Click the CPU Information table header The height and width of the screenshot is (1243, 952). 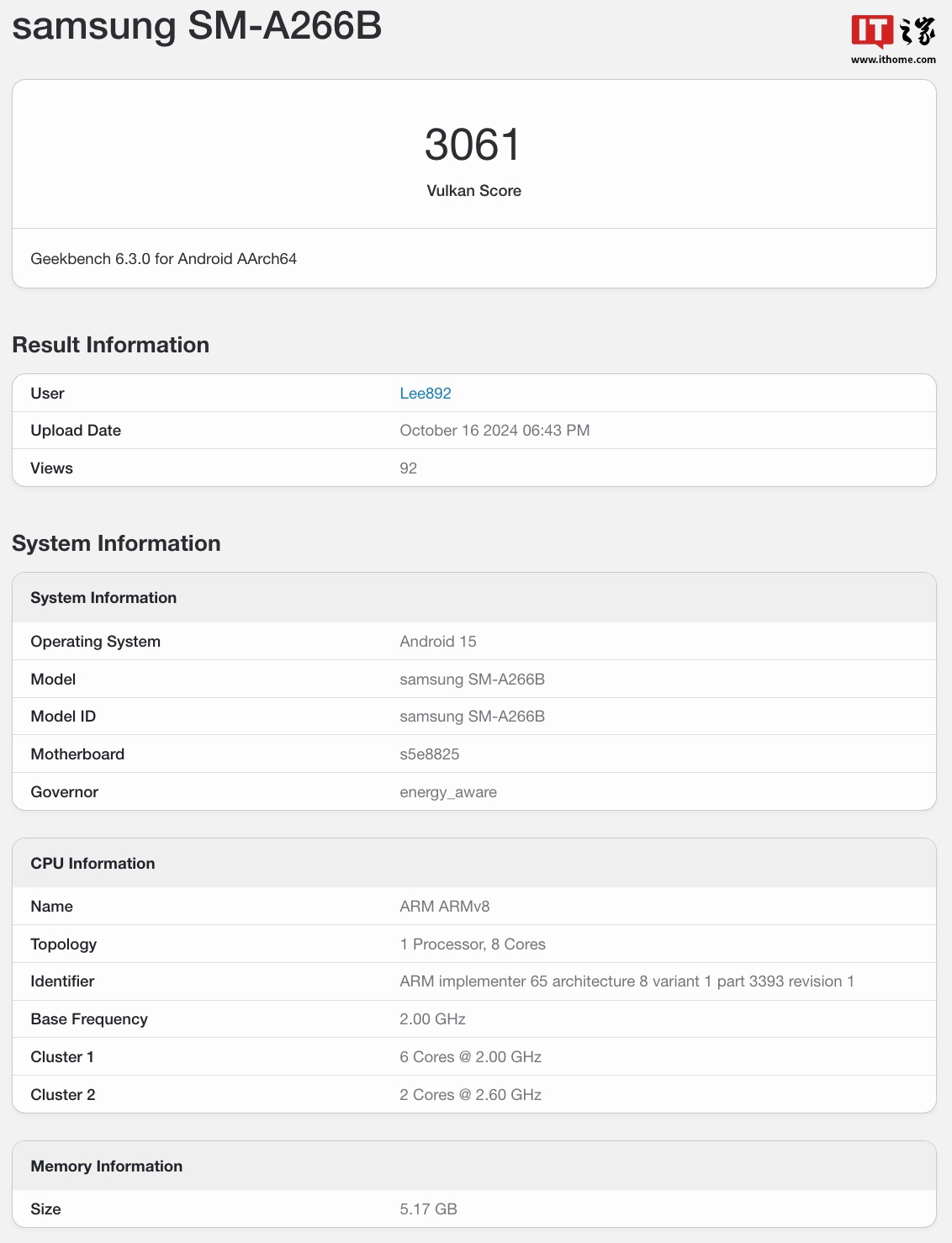pyautogui.click(x=93, y=864)
